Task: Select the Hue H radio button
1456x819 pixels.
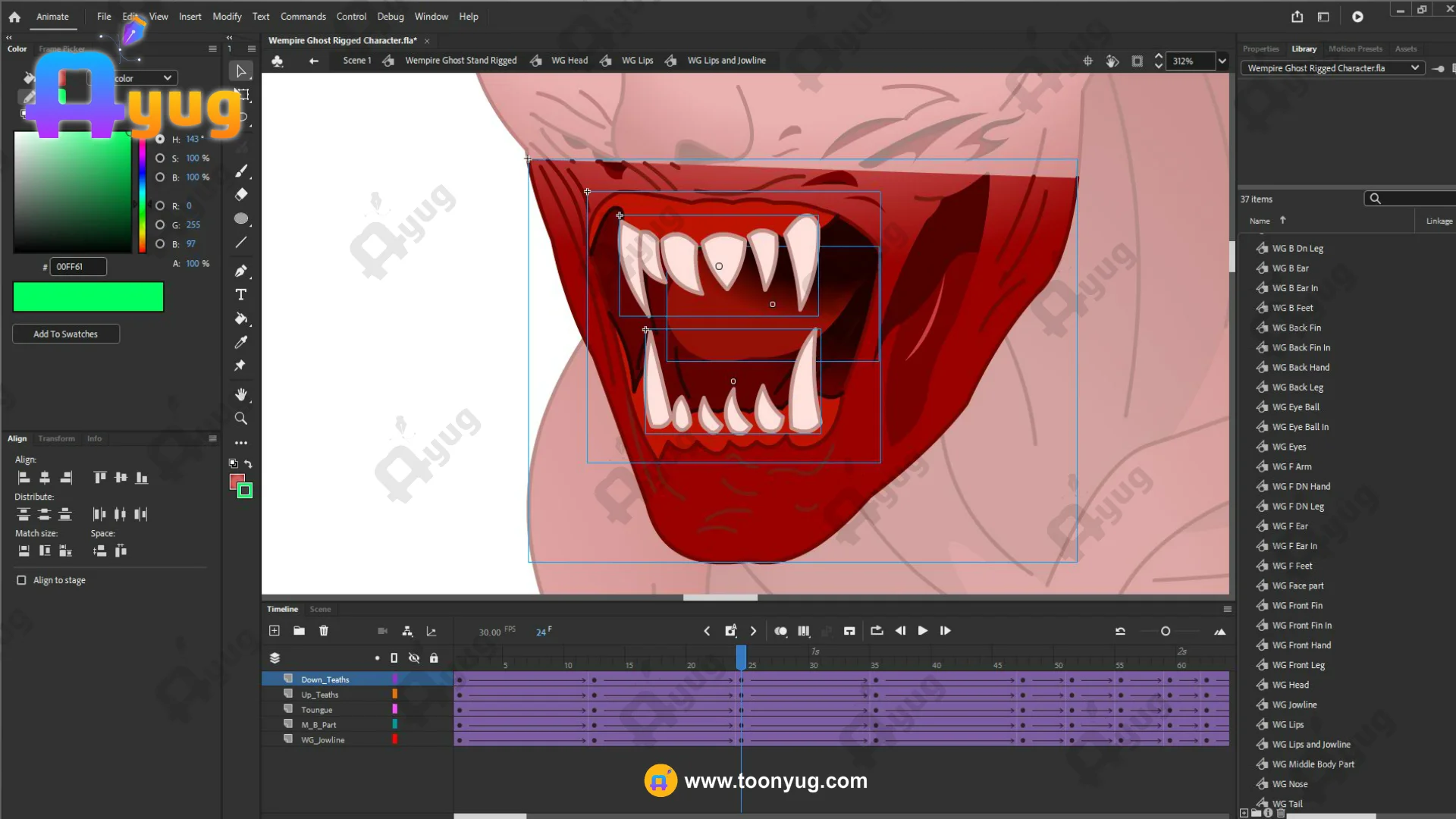Action: point(160,139)
